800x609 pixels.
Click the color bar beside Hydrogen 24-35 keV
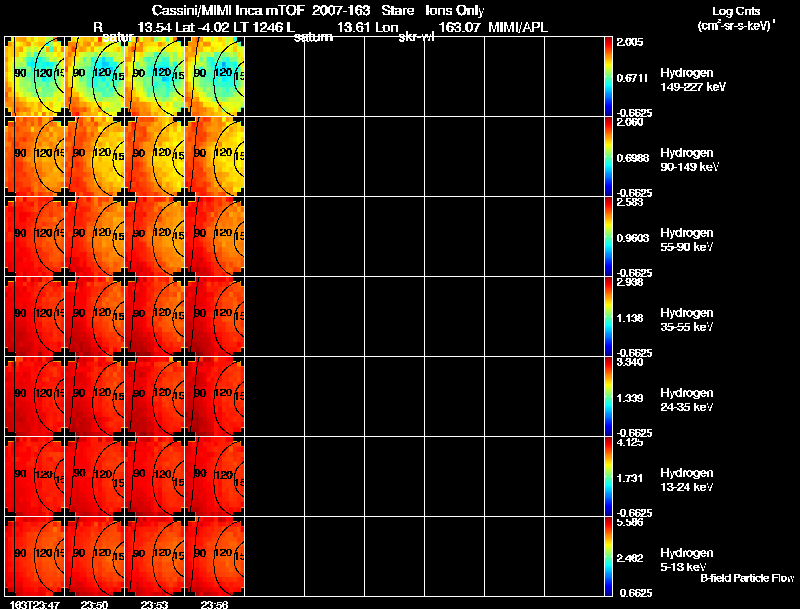(x=608, y=397)
